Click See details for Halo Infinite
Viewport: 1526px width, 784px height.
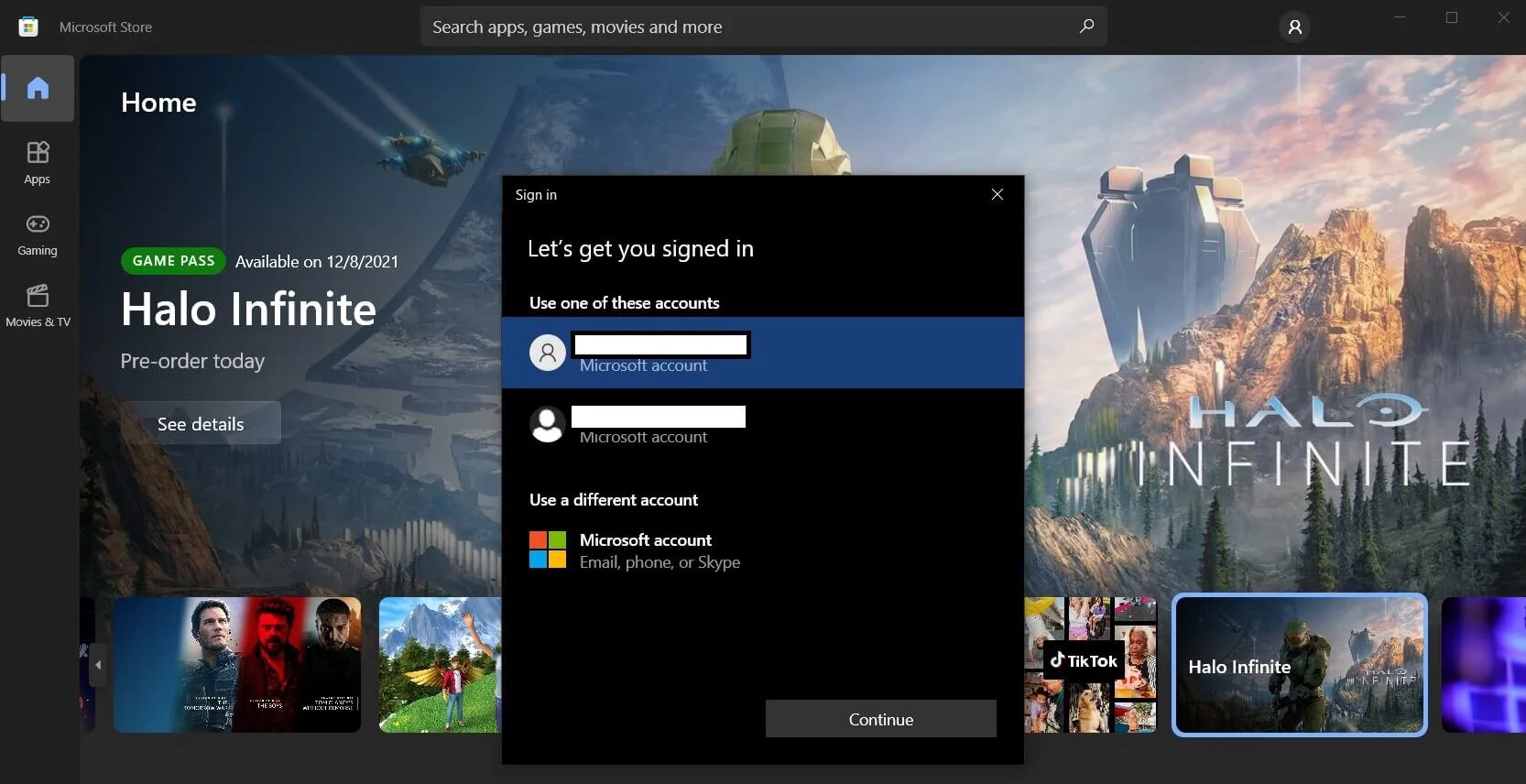tap(201, 423)
